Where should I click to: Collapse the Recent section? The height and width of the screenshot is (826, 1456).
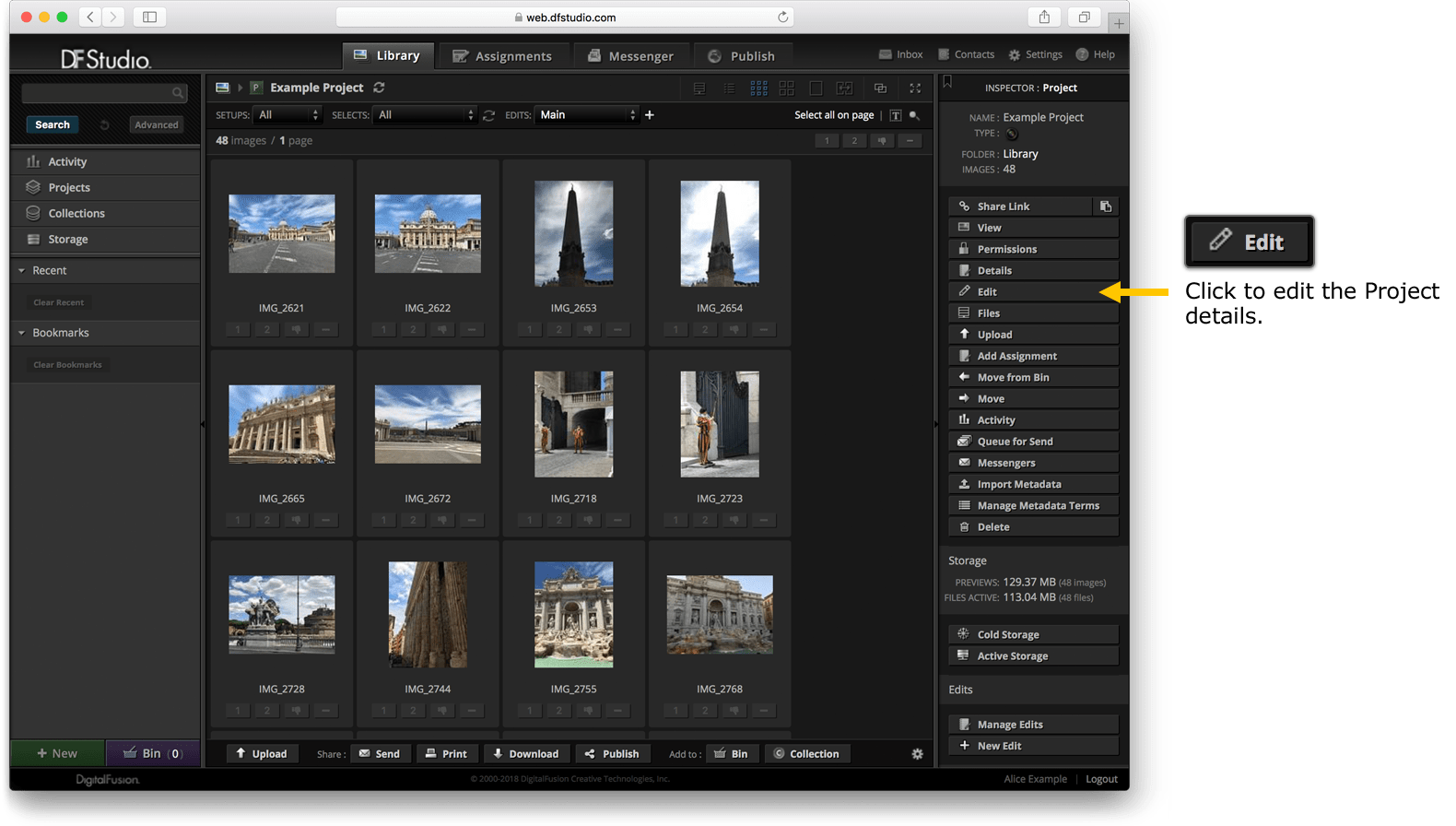(x=21, y=270)
